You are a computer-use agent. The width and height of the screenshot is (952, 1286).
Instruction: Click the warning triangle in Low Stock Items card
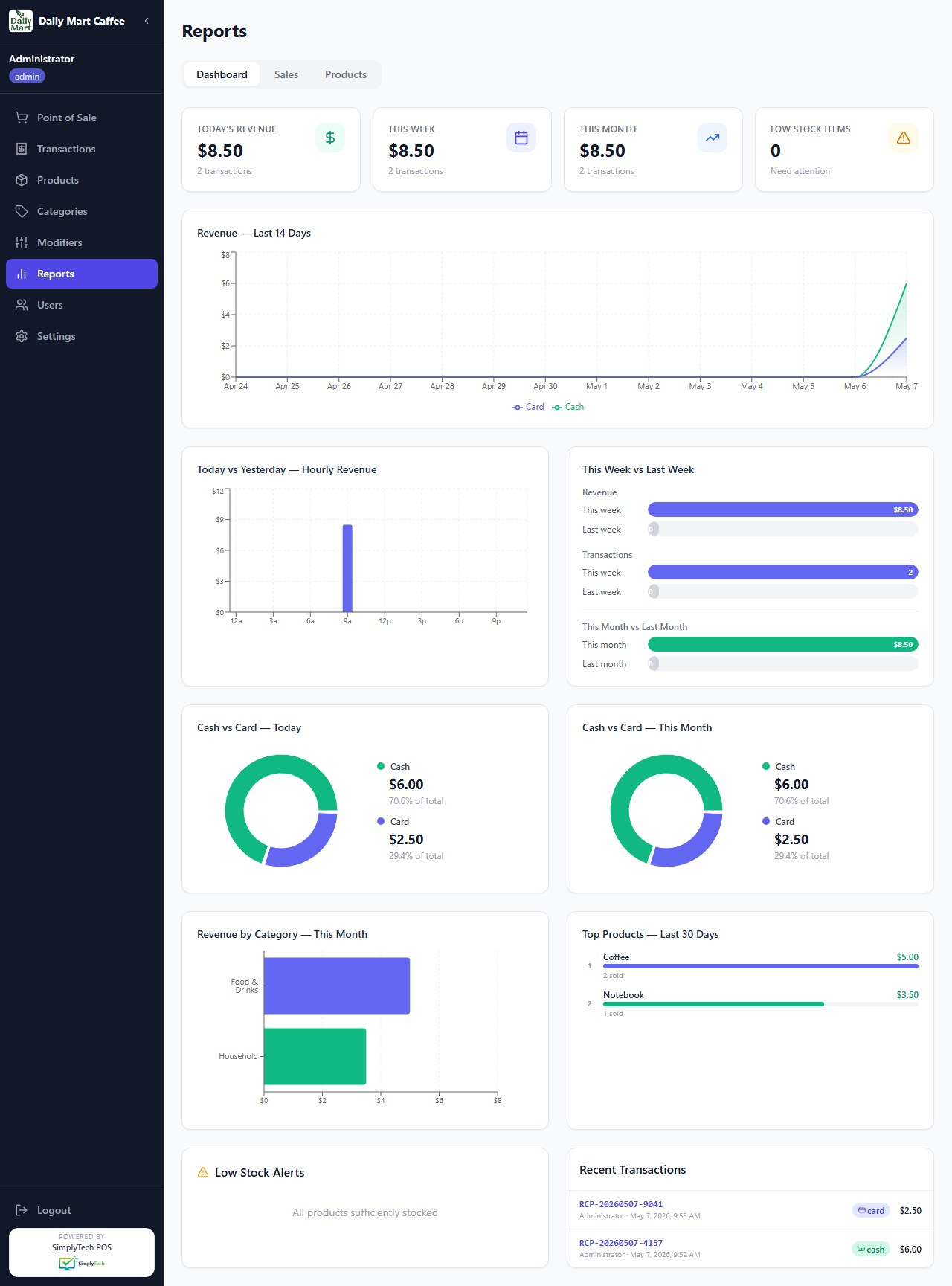(x=904, y=138)
